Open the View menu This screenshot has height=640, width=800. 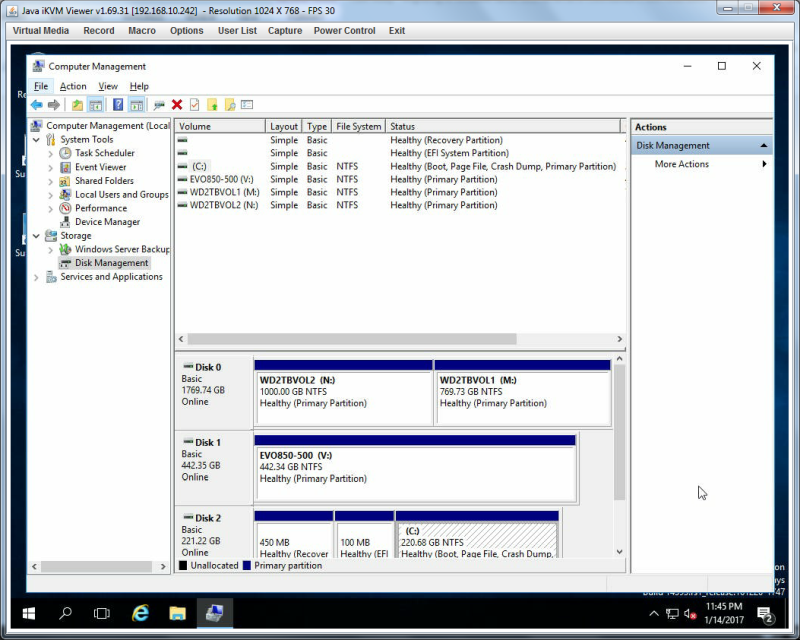tap(108, 86)
